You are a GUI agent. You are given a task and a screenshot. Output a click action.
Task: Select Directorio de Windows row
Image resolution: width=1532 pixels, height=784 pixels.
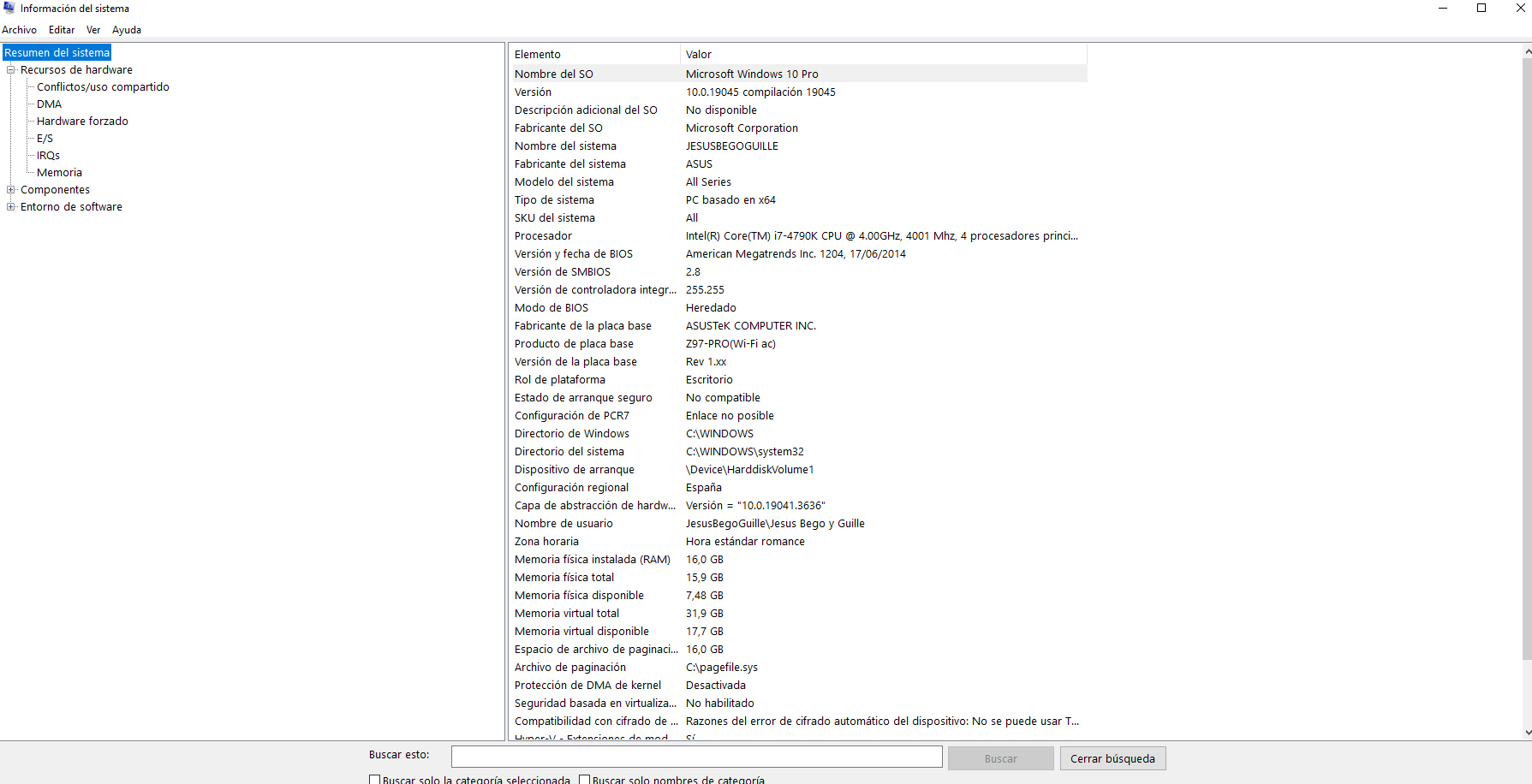pyautogui.click(x=798, y=434)
